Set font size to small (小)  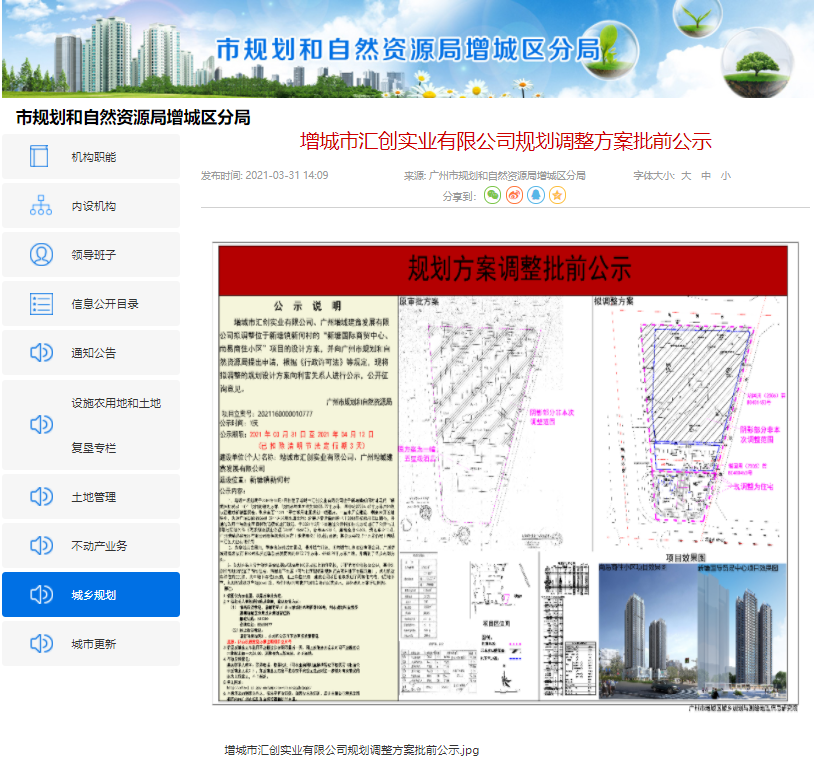coord(725,176)
